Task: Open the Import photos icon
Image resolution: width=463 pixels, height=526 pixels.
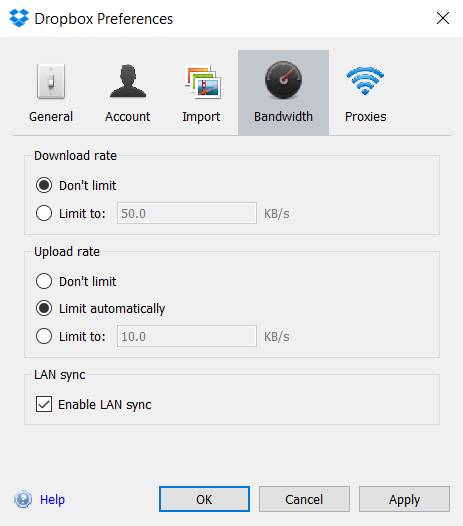Action: point(202,82)
